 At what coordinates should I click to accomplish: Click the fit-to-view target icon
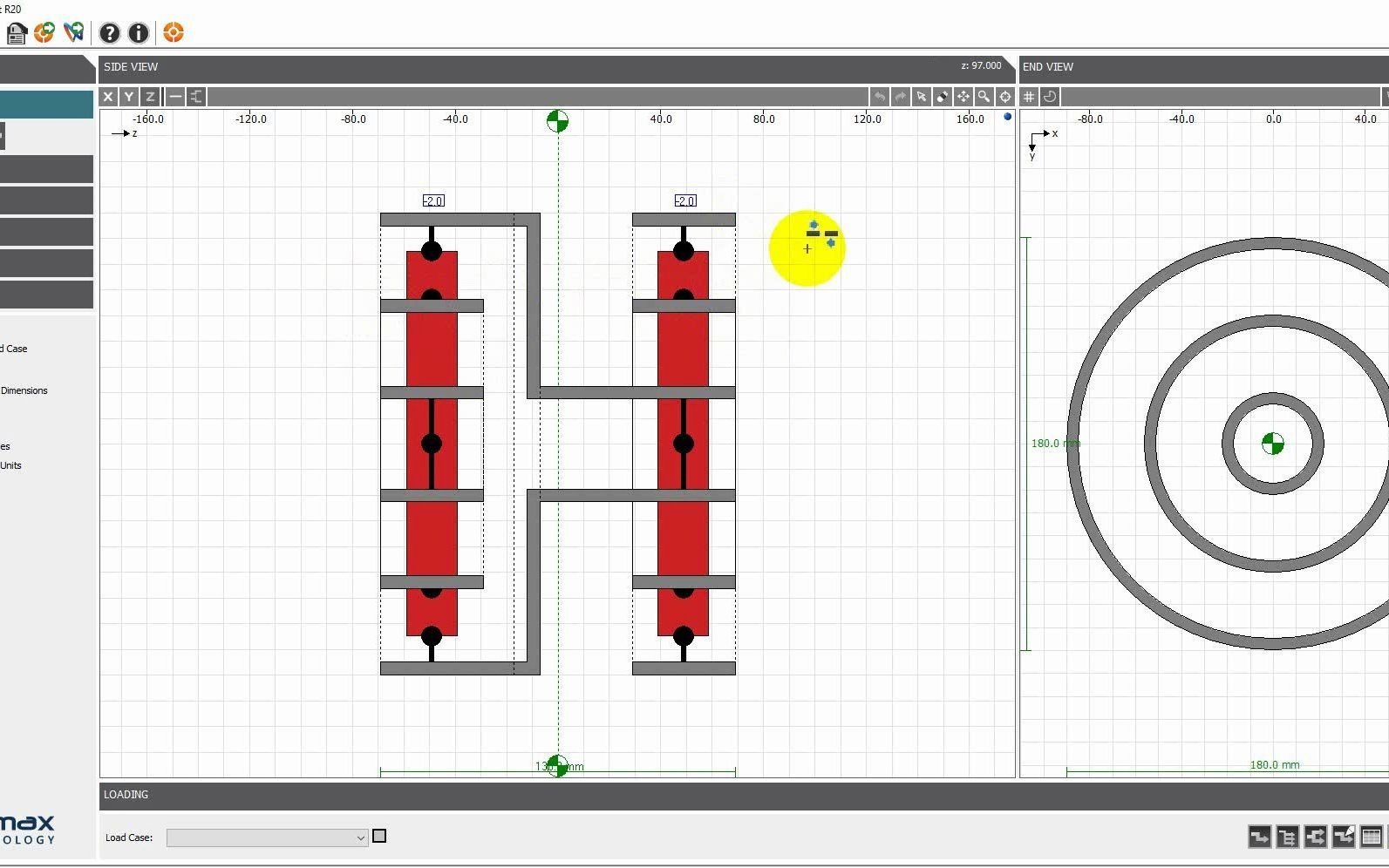pyautogui.click(x=1004, y=97)
